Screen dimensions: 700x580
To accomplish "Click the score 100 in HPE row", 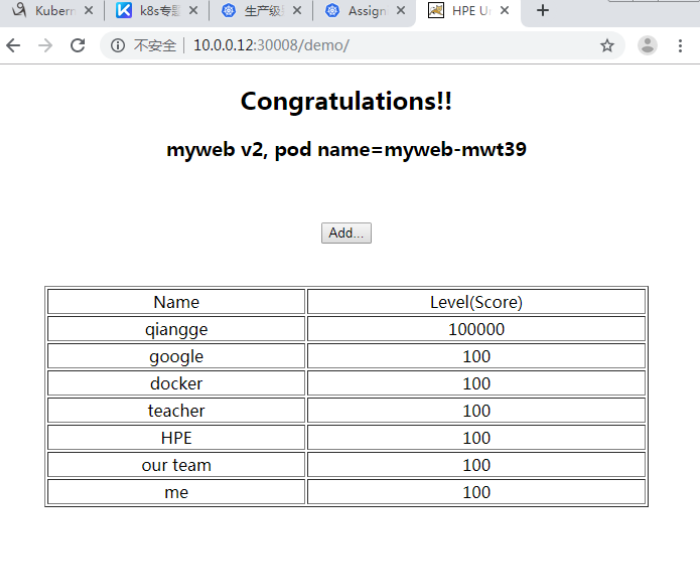I will pos(476,438).
